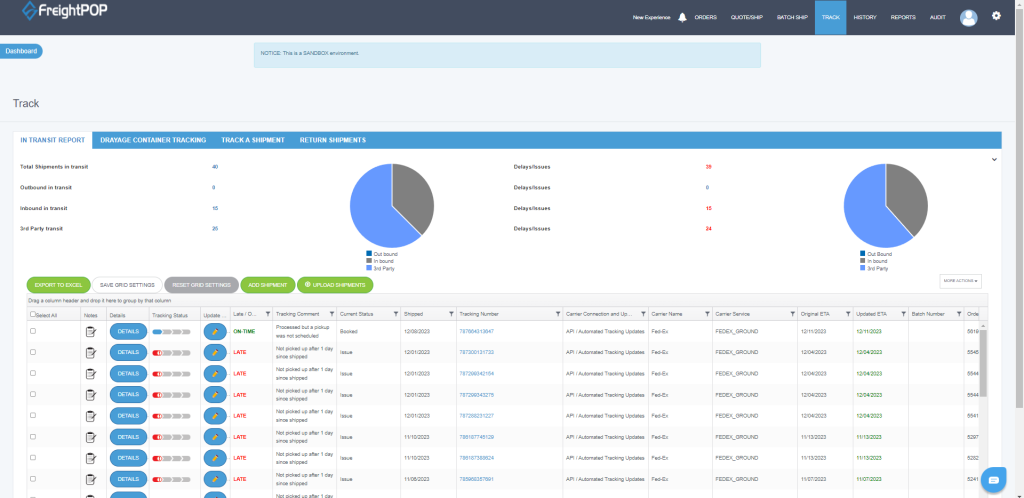Switch to the Drayage Container Tracking tab
This screenshot has width=1024, height=498.
(153, 140)
